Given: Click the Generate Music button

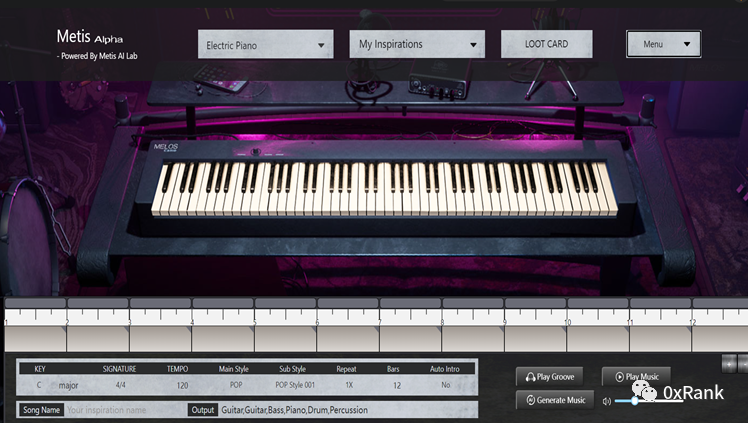Looking at the screenshot, I should pos(555,400).
